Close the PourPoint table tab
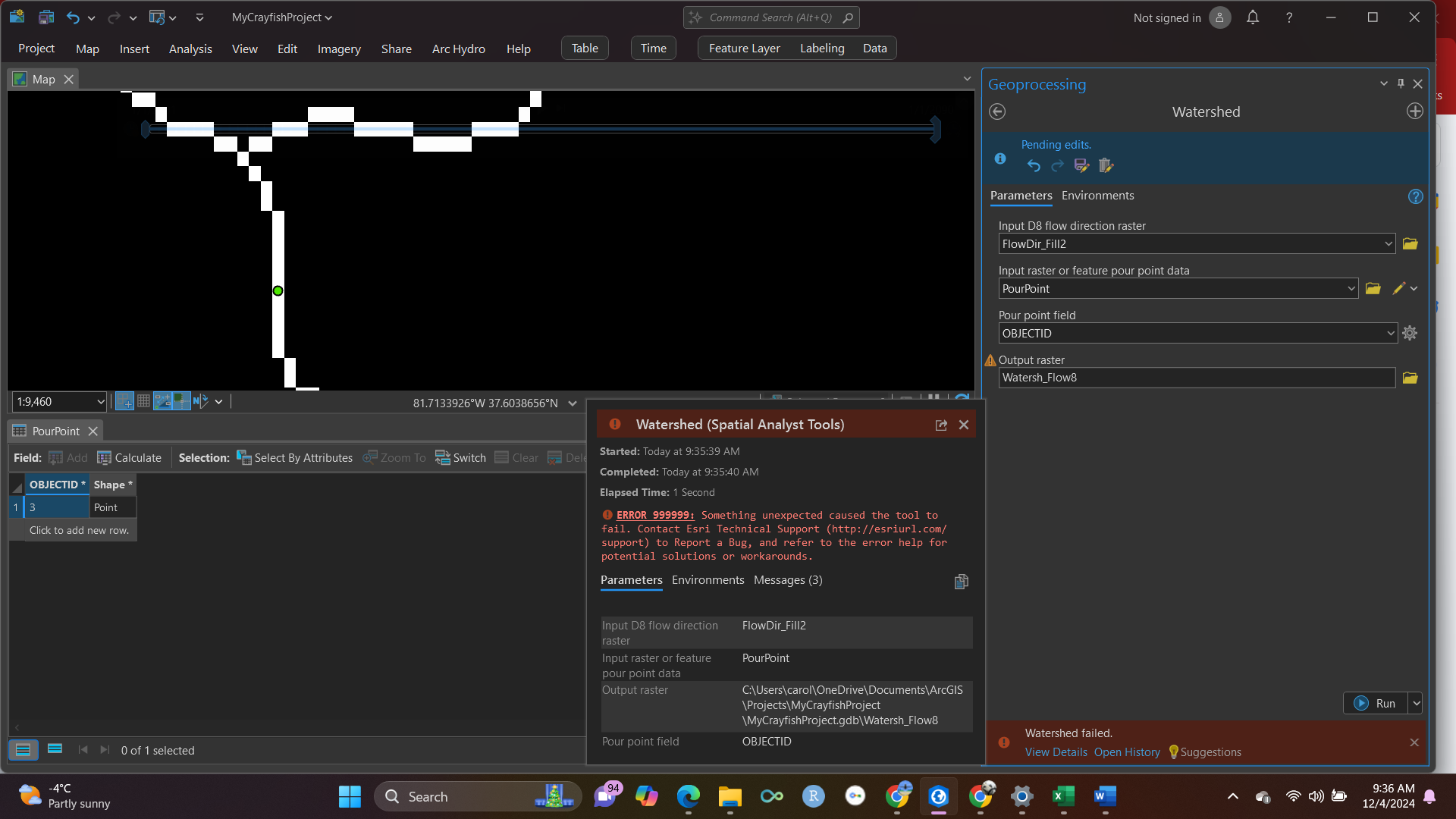This screenshot has width=1456, height=819. click(x=93, y=431)
